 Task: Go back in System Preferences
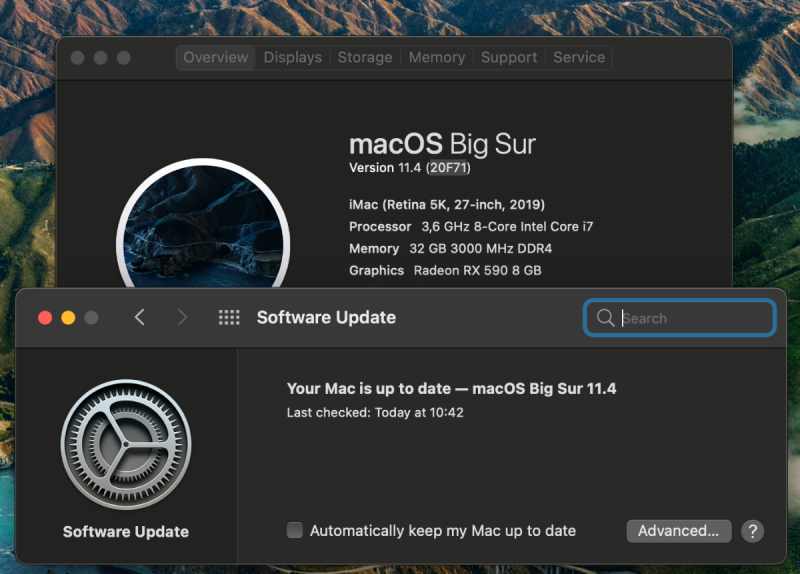pos(140,317)
